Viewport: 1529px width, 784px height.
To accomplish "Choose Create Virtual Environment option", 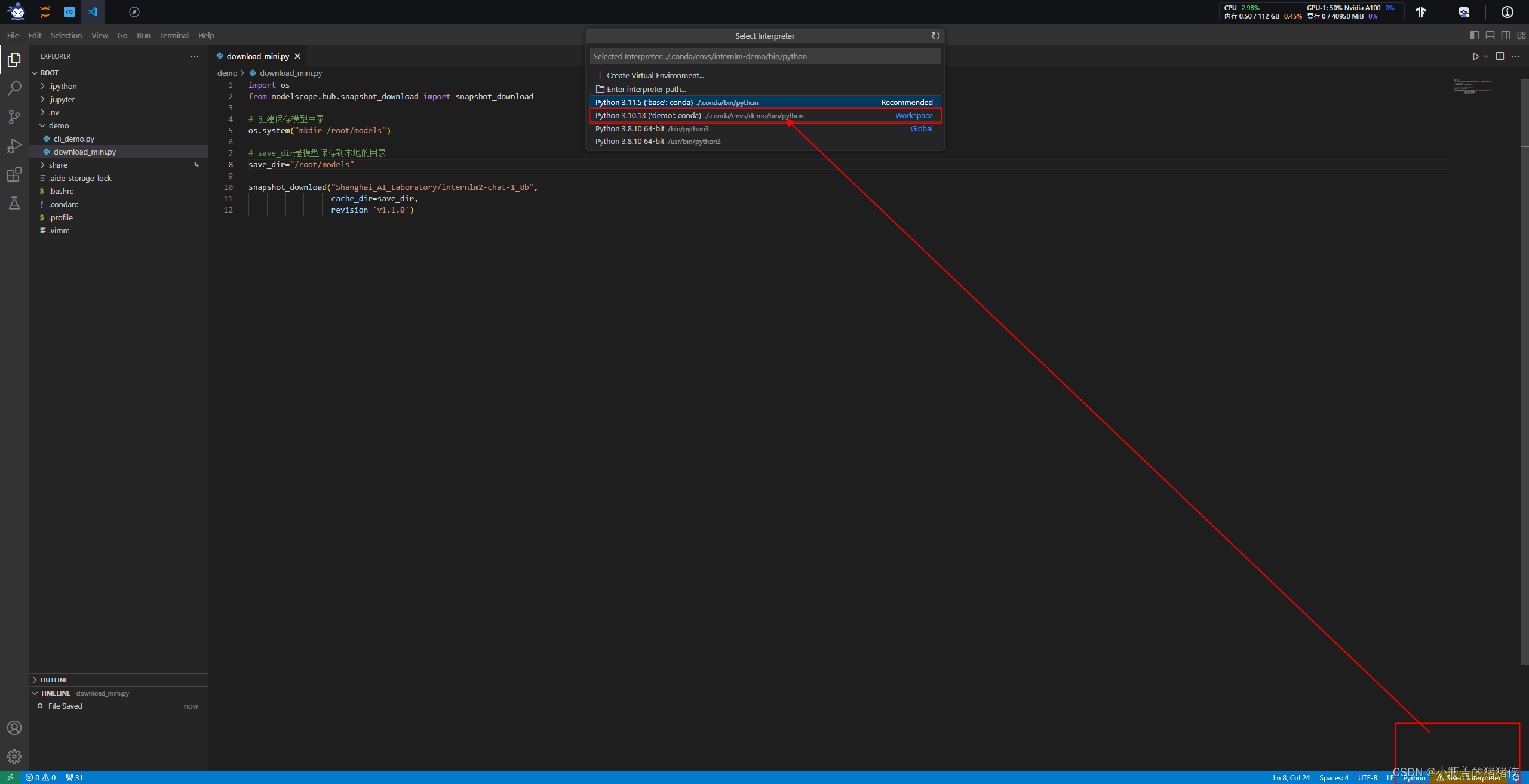I will (764, 75).
